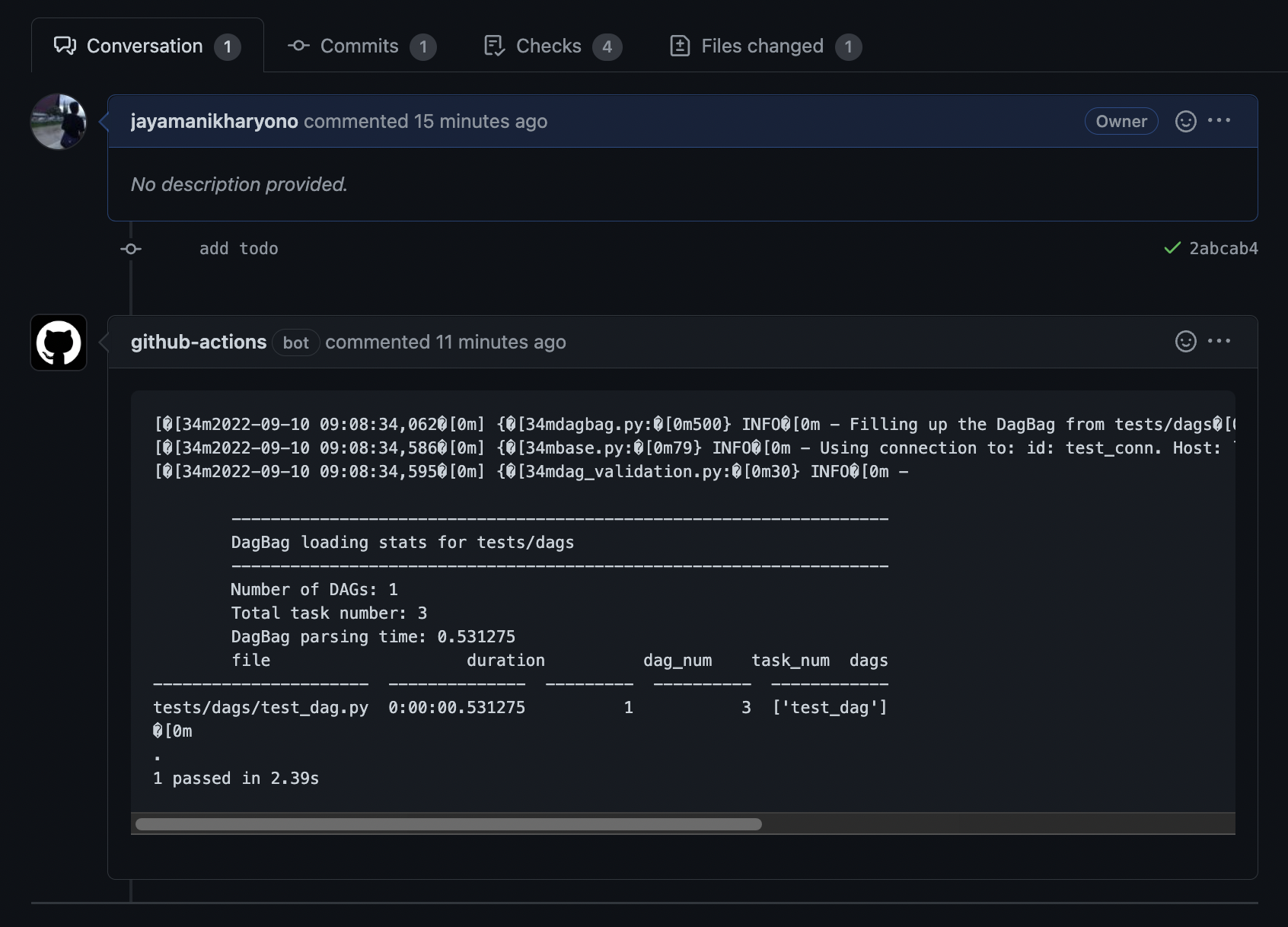The image size is (1288, 927).
Task: Open jayamanikharyono's profile avatar
Action: click(59, 122)
